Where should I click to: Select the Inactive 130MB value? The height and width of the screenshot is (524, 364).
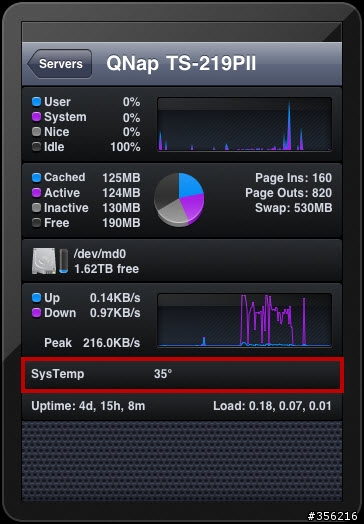(x=121, y=208)
